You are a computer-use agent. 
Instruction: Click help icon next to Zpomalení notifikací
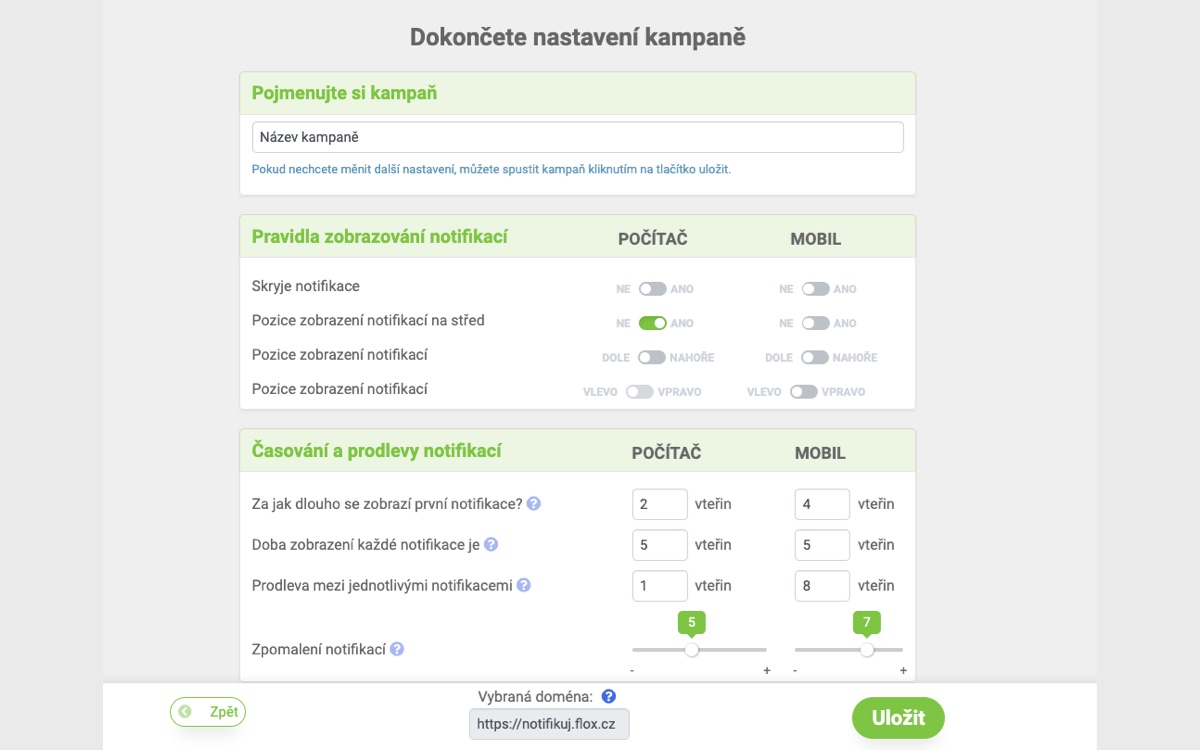(397, 649)
